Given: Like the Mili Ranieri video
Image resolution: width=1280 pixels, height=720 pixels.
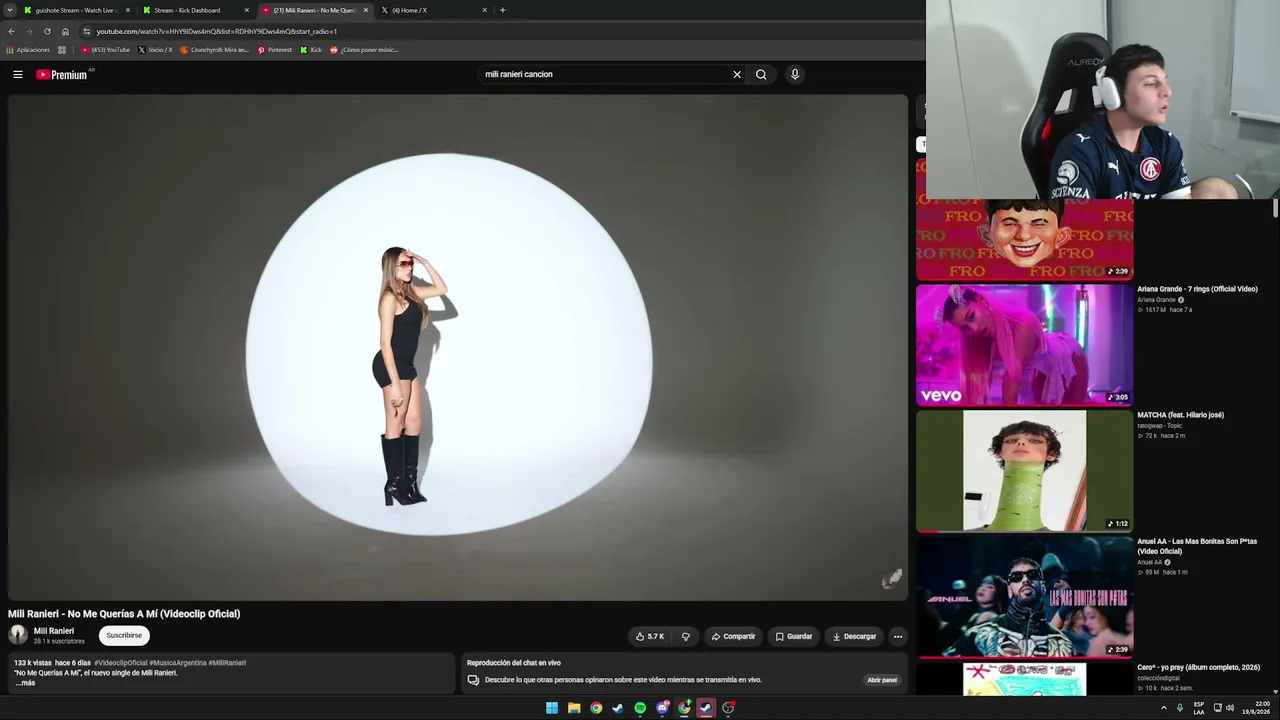Looking at the screenshot, I should tap(650, 636).
